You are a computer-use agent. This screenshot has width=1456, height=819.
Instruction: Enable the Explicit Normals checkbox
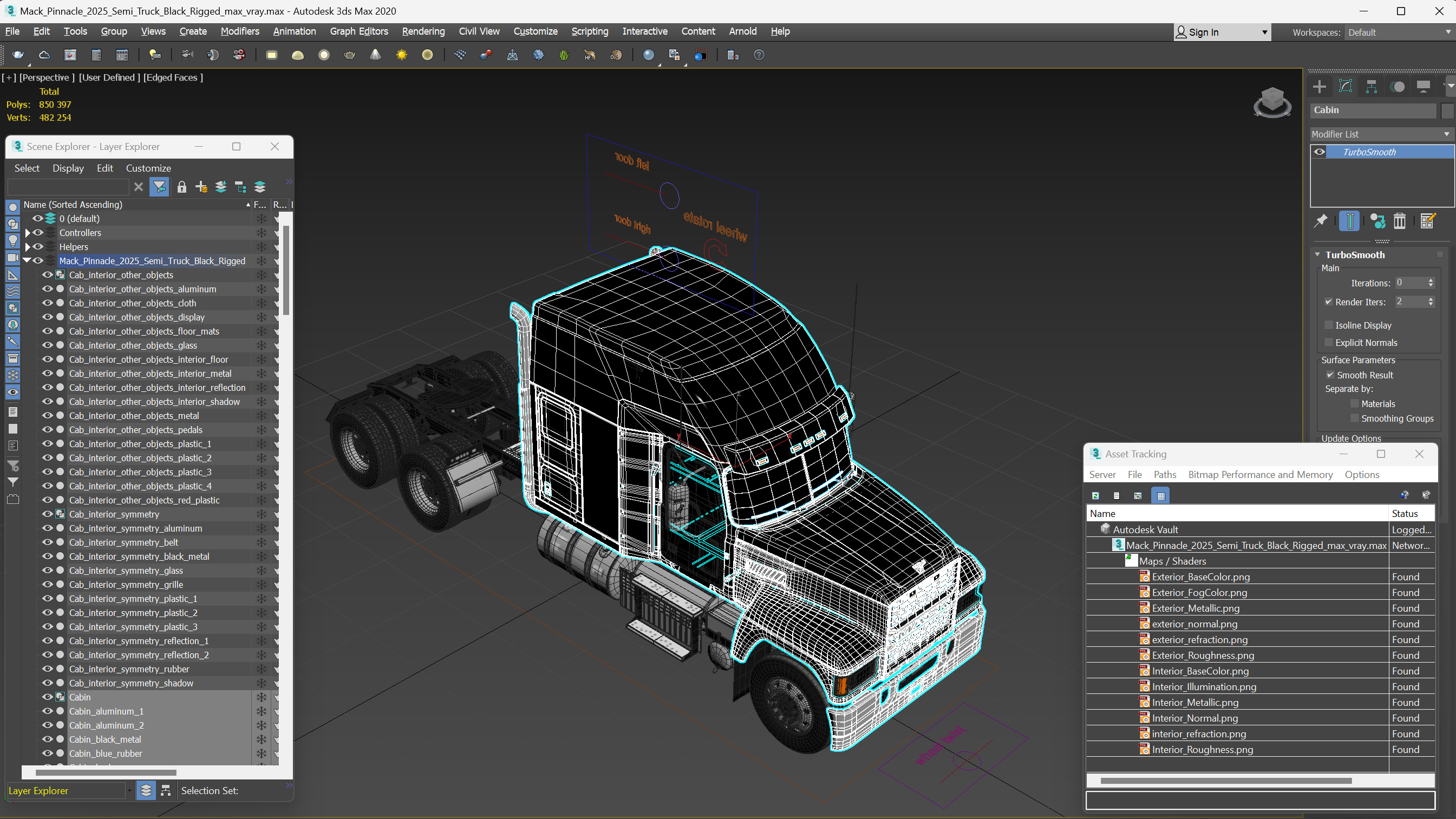[1329, 343]
